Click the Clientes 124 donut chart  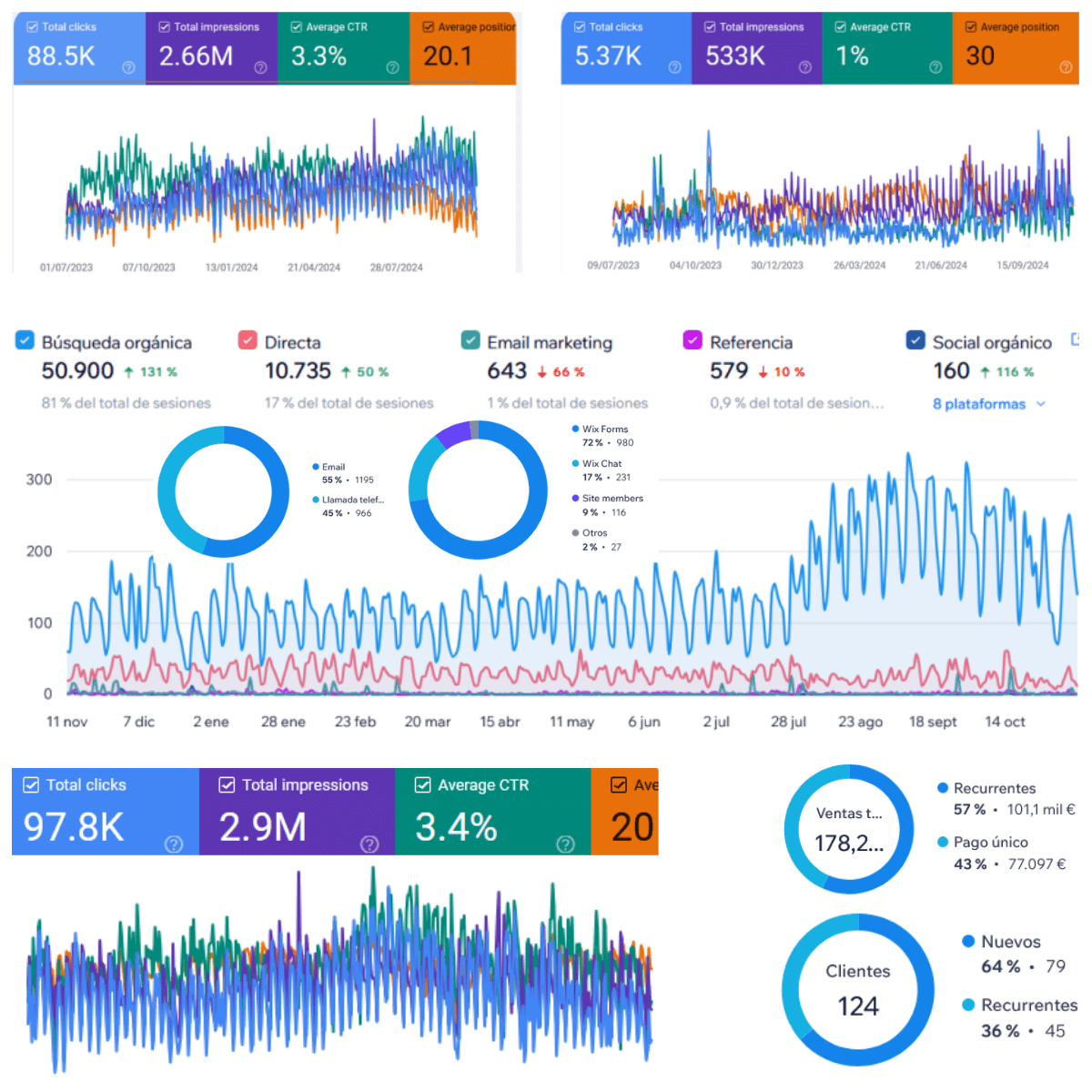[857, 990]
